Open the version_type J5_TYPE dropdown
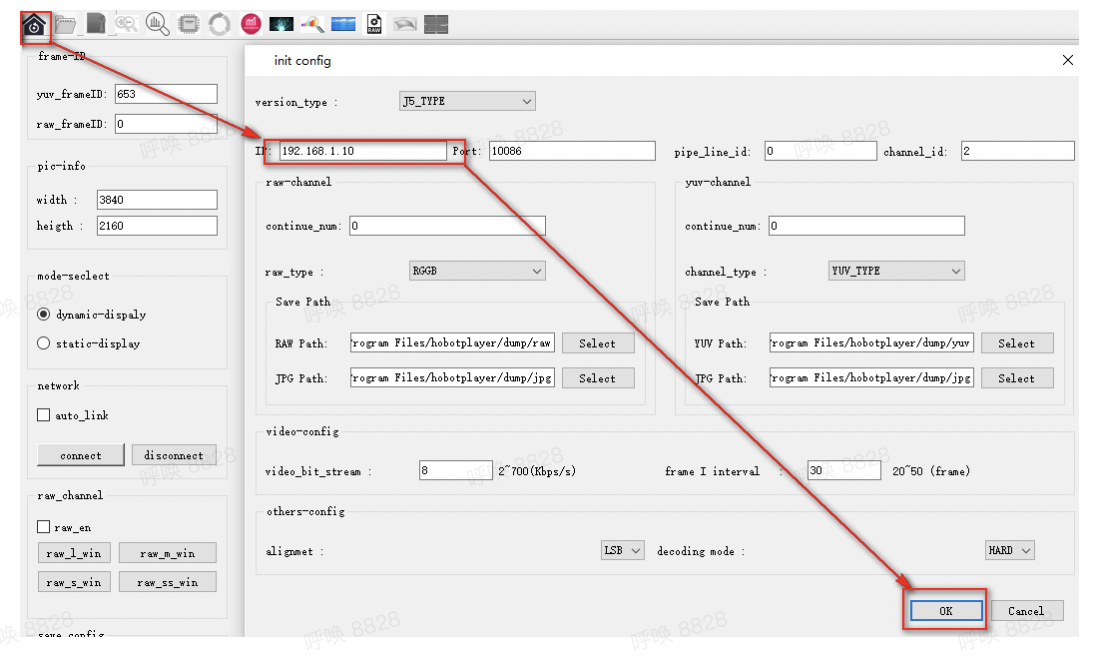Screen dimensions: 1112x658 coord(467,101)
